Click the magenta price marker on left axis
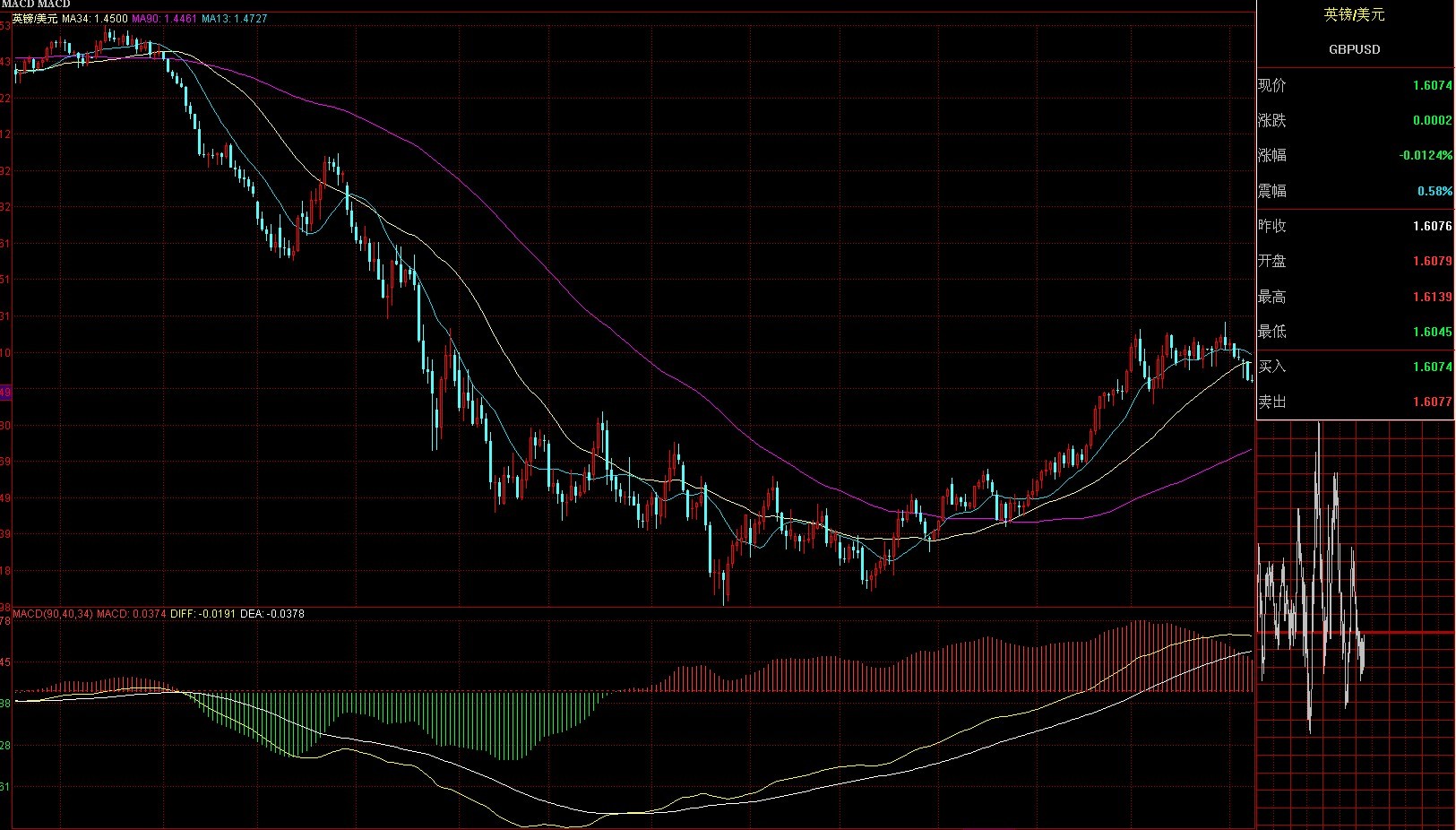 tap(5, 393)
